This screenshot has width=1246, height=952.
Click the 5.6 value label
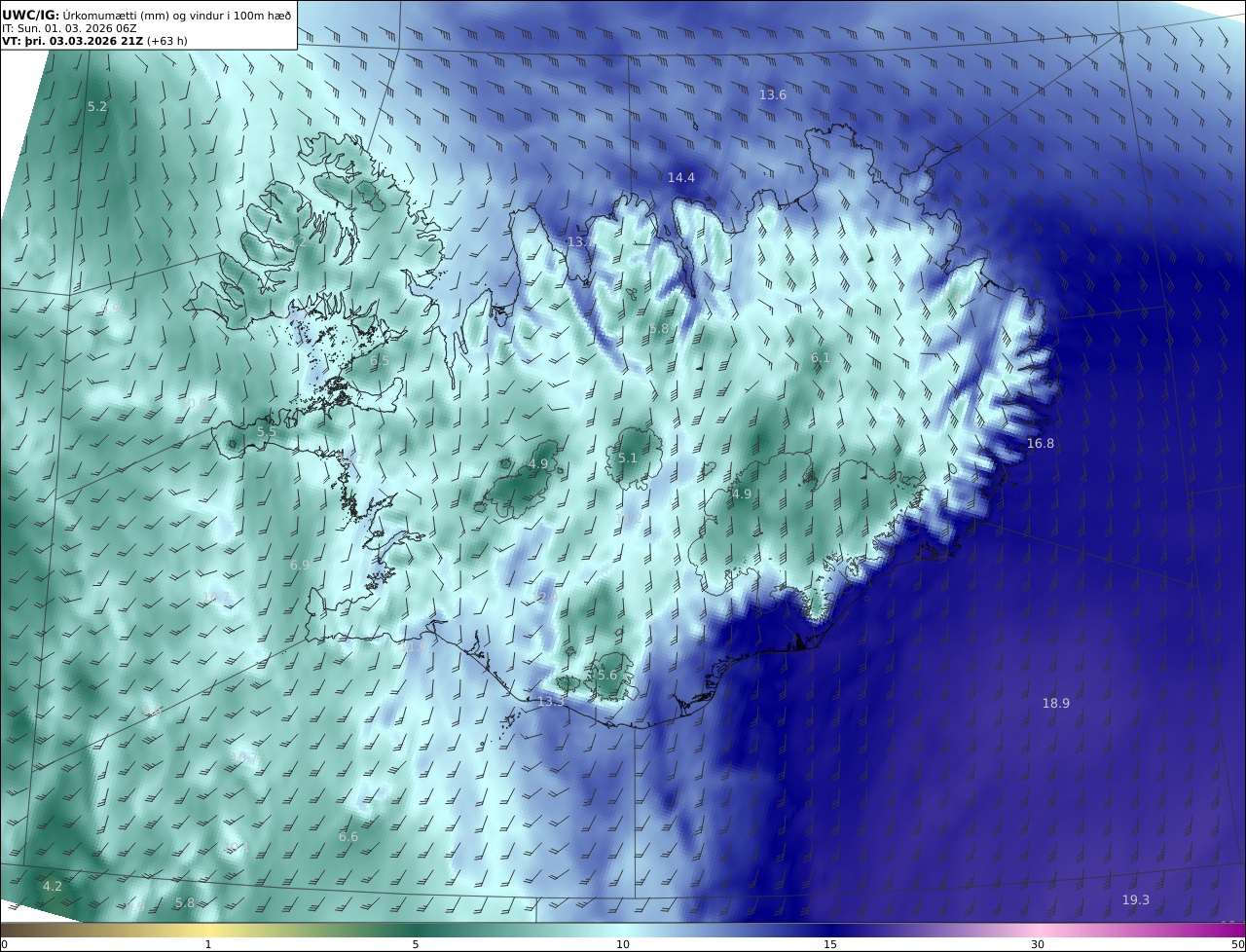pos(607,675)
